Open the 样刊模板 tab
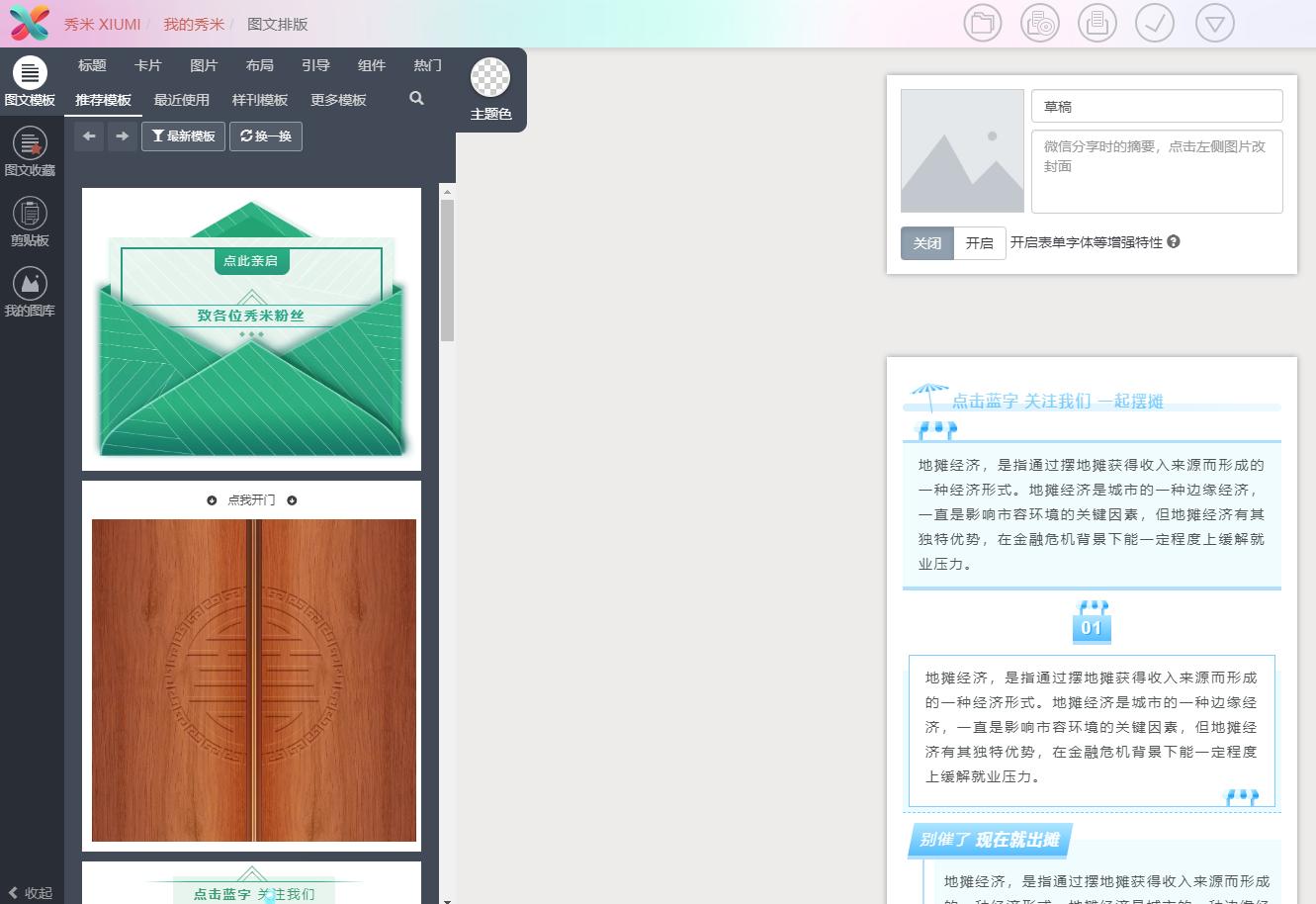 (259, 99)
